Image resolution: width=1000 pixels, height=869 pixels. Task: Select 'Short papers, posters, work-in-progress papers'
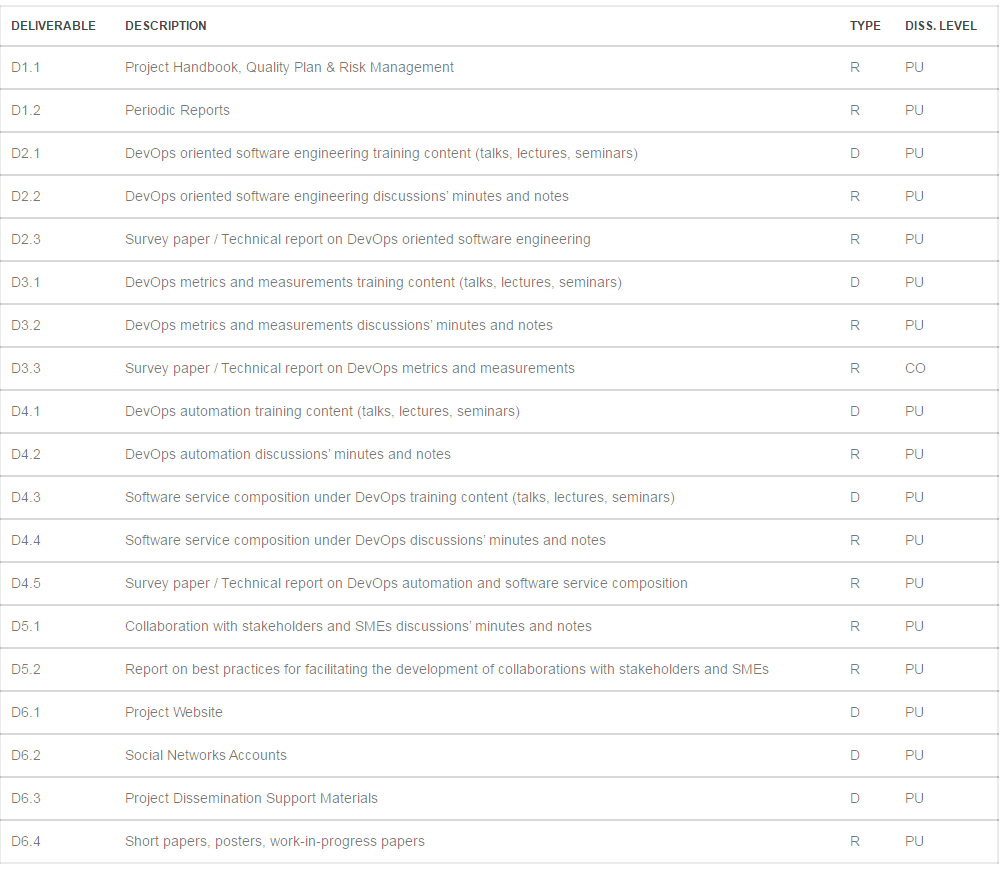pyautogui.click(x=275, y=842)
